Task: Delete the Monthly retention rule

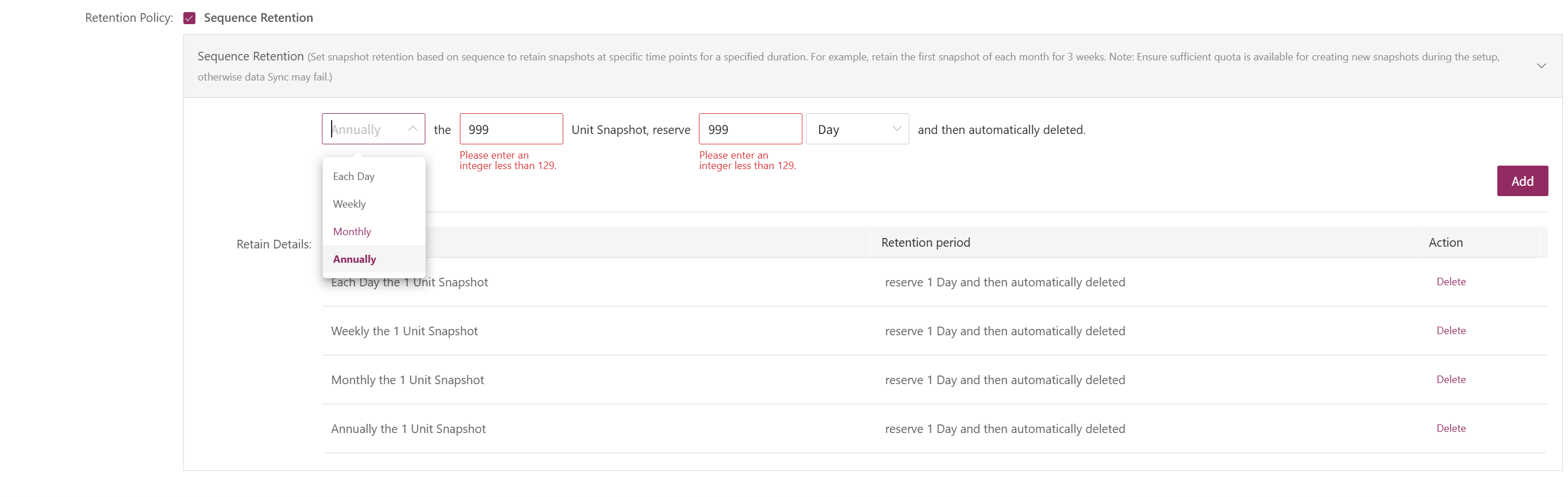Action: point(1451,380)
